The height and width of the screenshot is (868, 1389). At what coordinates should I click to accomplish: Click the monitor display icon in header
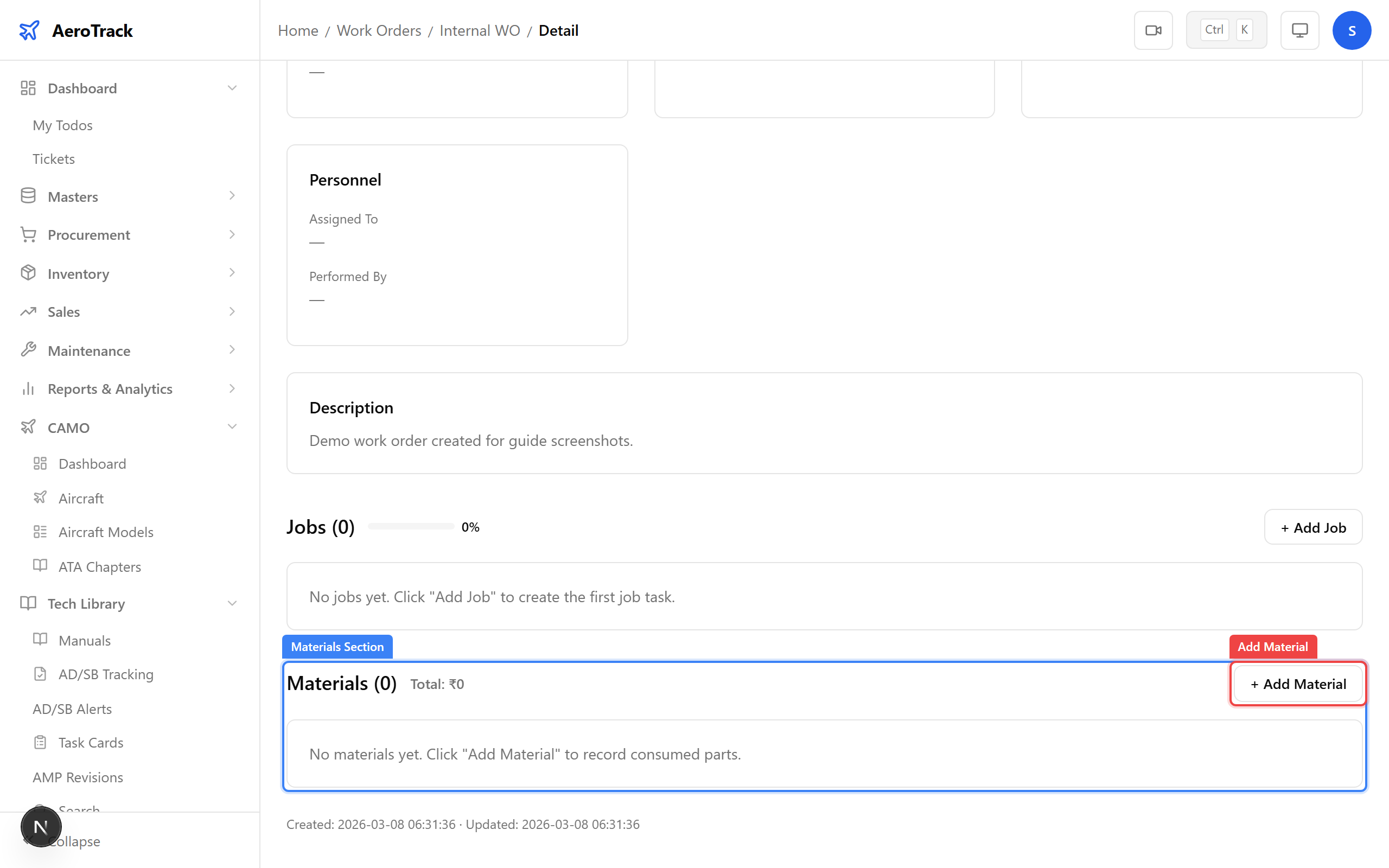[1299, 30]
